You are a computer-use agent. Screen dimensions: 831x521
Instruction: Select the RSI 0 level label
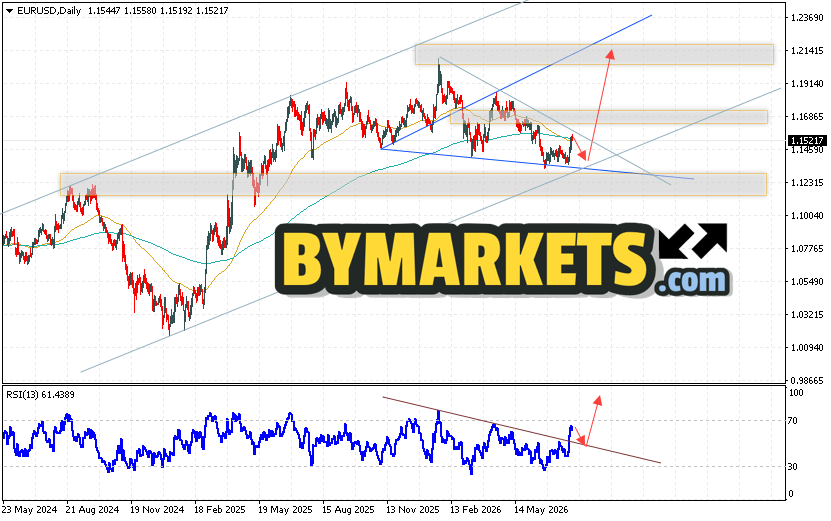(791, 494)
